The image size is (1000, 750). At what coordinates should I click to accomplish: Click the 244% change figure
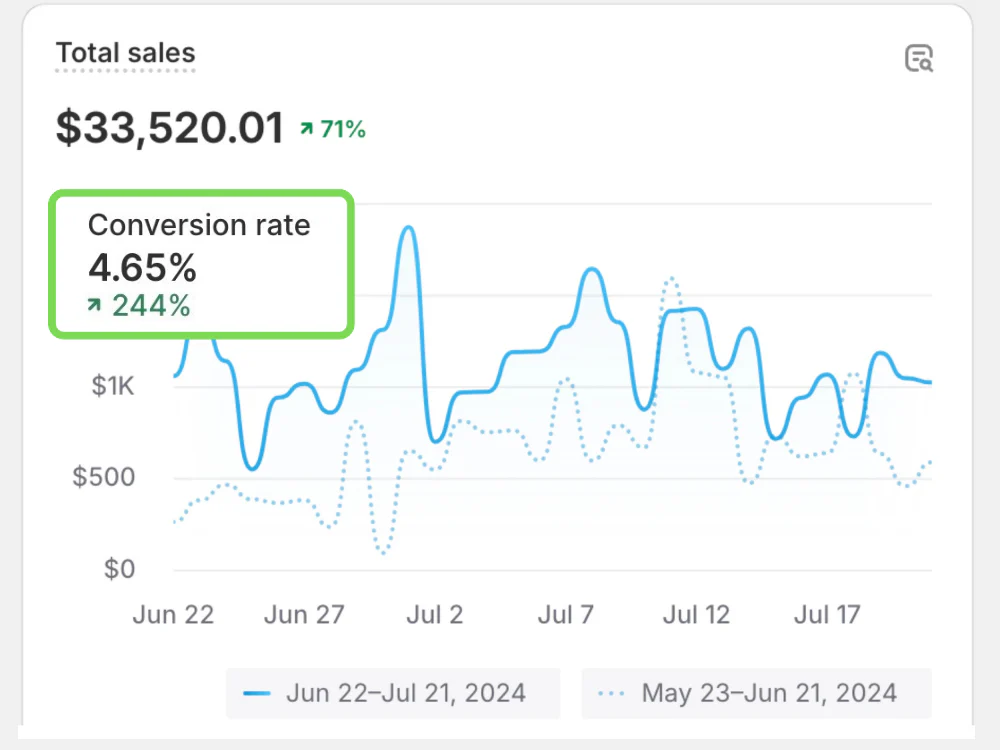coord(151,306)
